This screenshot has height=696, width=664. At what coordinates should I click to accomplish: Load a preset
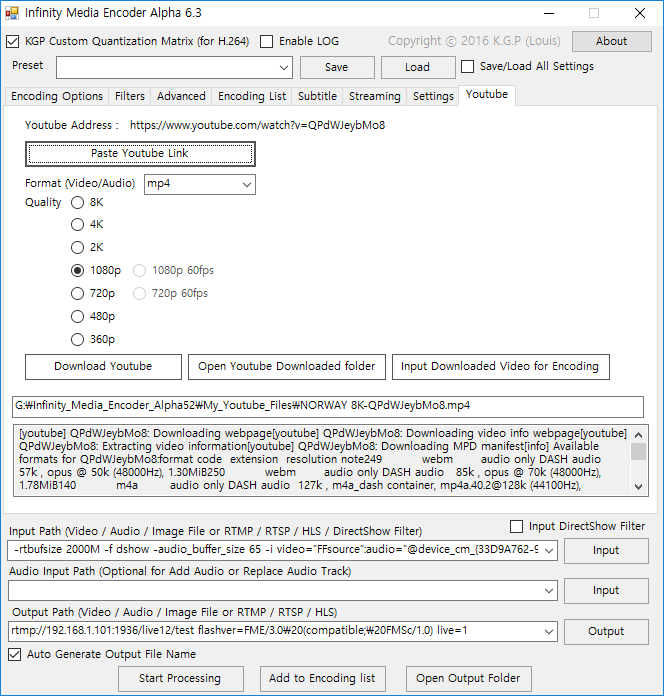click(x=418, y=67)
